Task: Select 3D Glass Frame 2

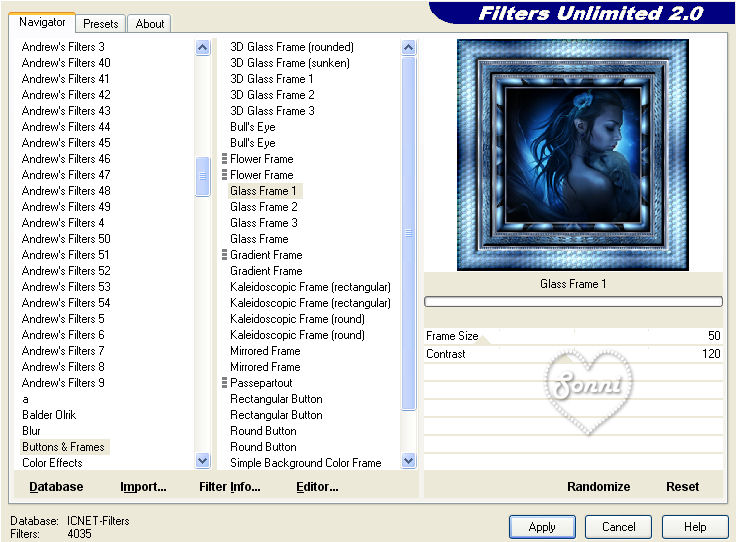Action: click(x=272, y=95)
